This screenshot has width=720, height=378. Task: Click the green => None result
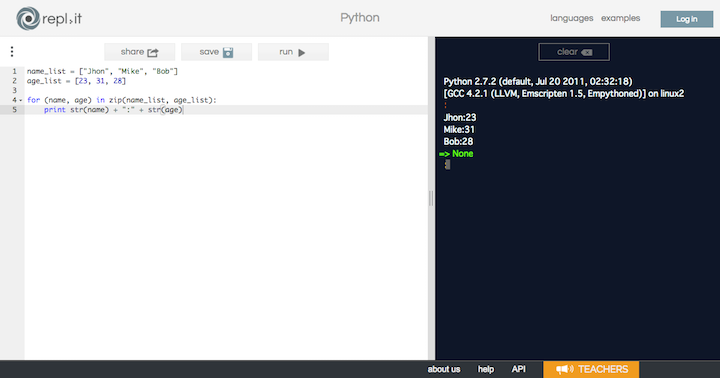tap(456, 154)
